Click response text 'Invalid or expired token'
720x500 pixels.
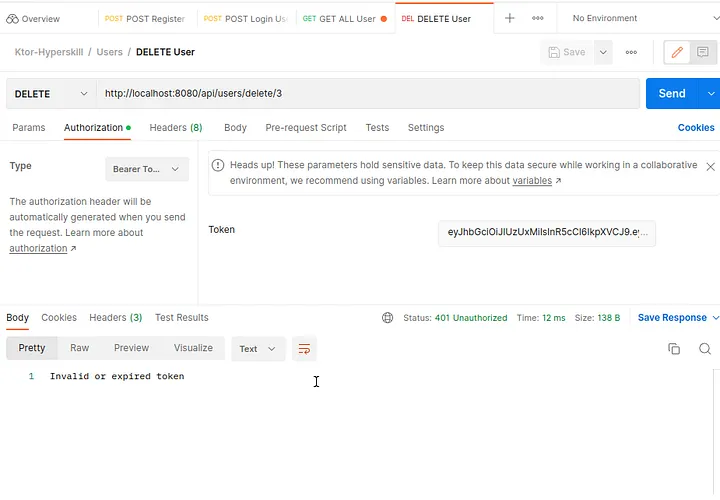(117, 376)
